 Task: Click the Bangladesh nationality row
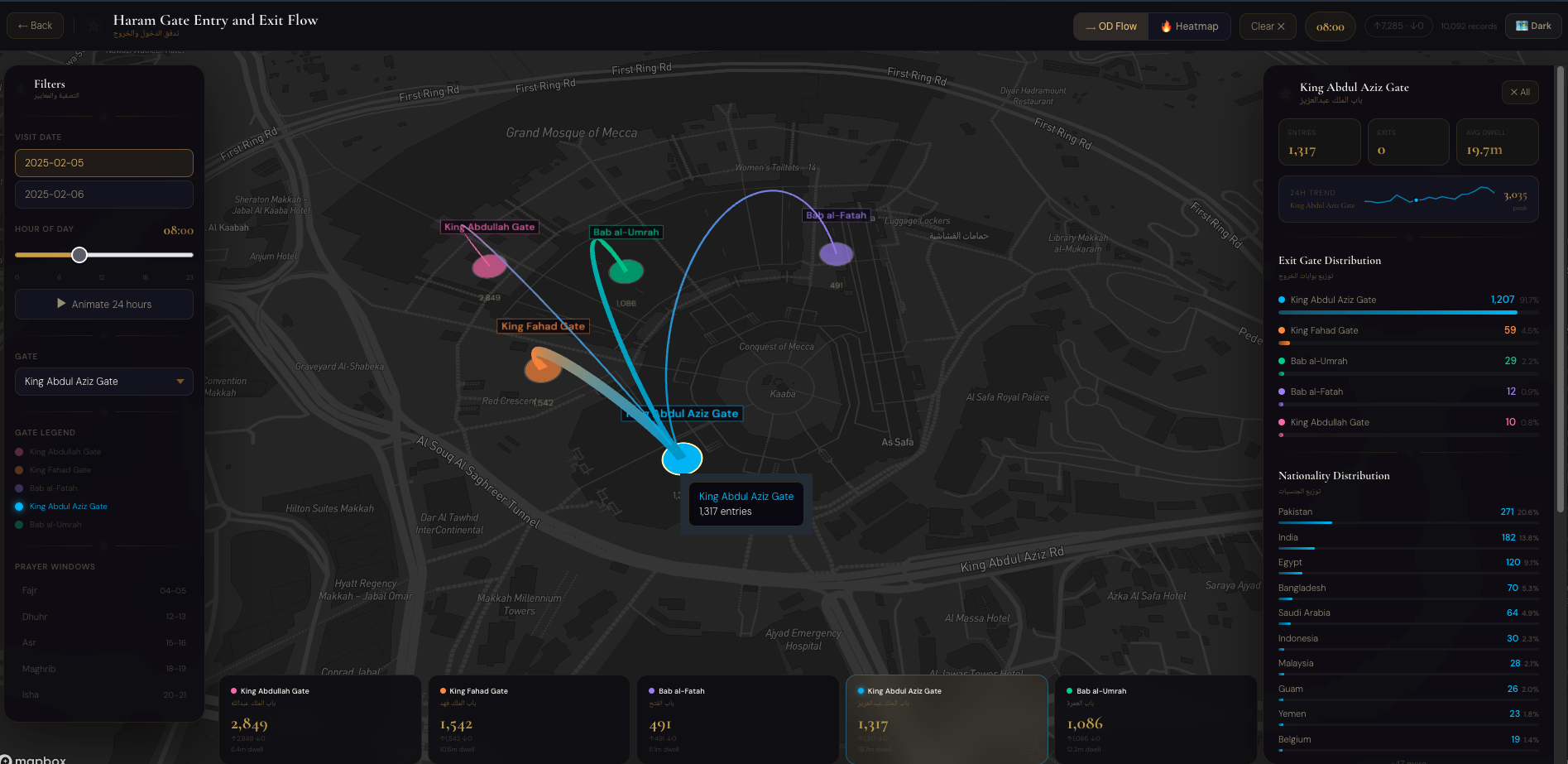tap(1408, 591)
